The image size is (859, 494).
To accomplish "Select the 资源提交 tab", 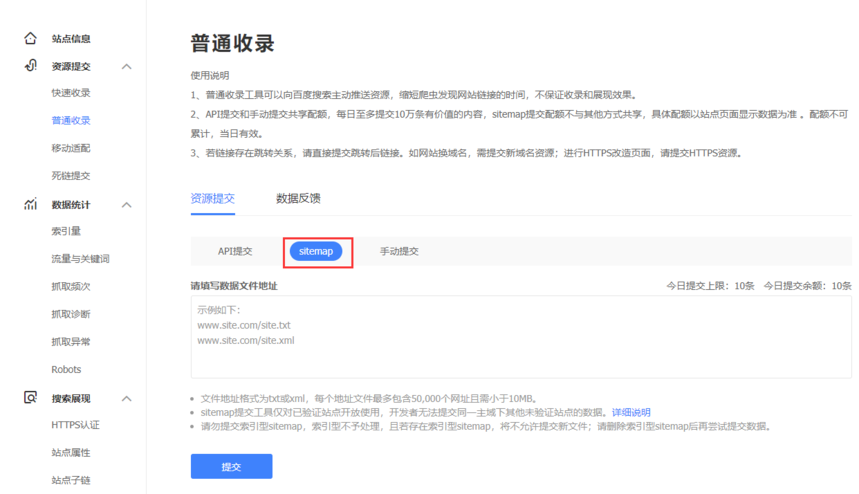I will click(x=212, y=198).
